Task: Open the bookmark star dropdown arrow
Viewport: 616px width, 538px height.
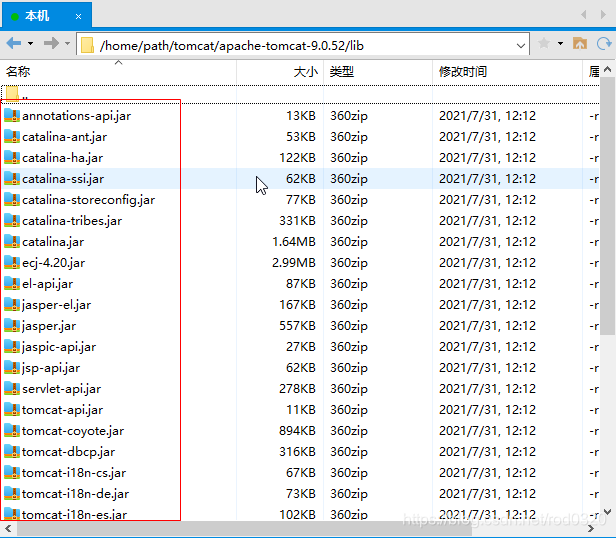Action: 561,43
